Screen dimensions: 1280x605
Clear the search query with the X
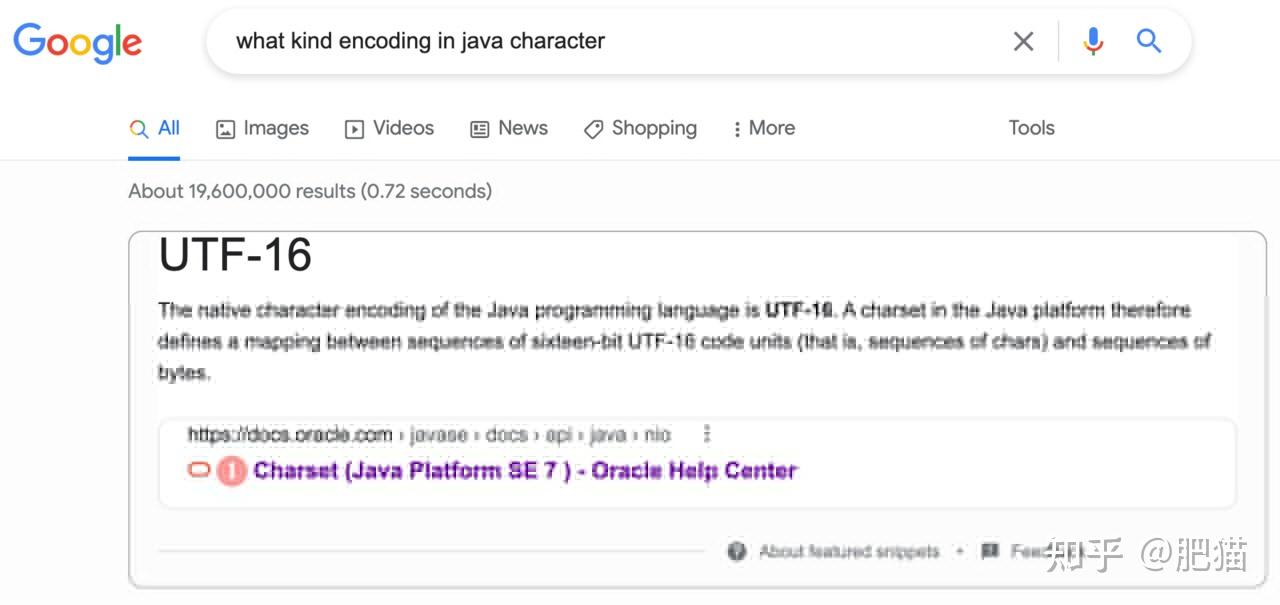tap(1023, 41)
